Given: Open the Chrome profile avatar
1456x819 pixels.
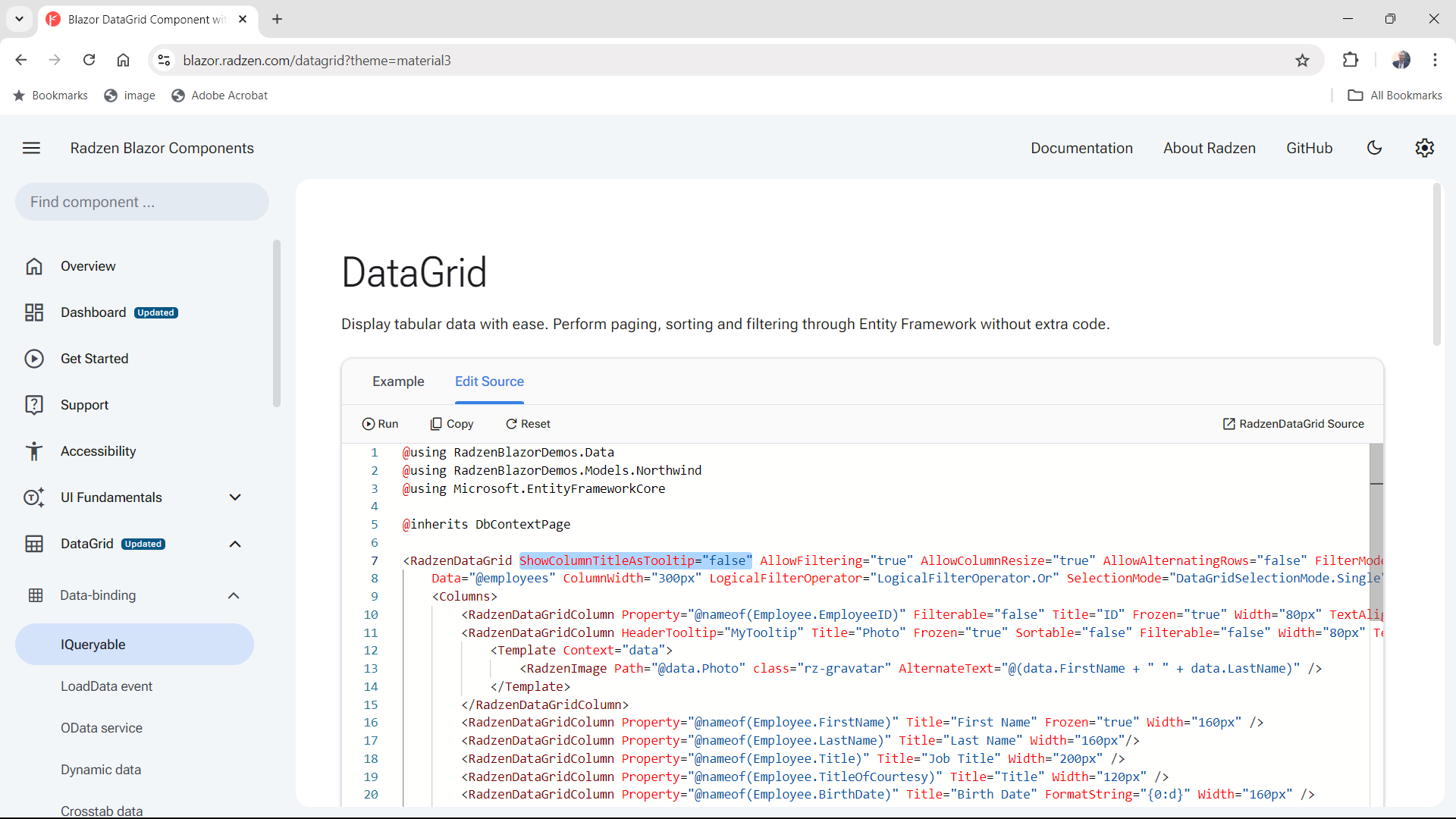Looking at the screenshot, I should point(1401,60).
